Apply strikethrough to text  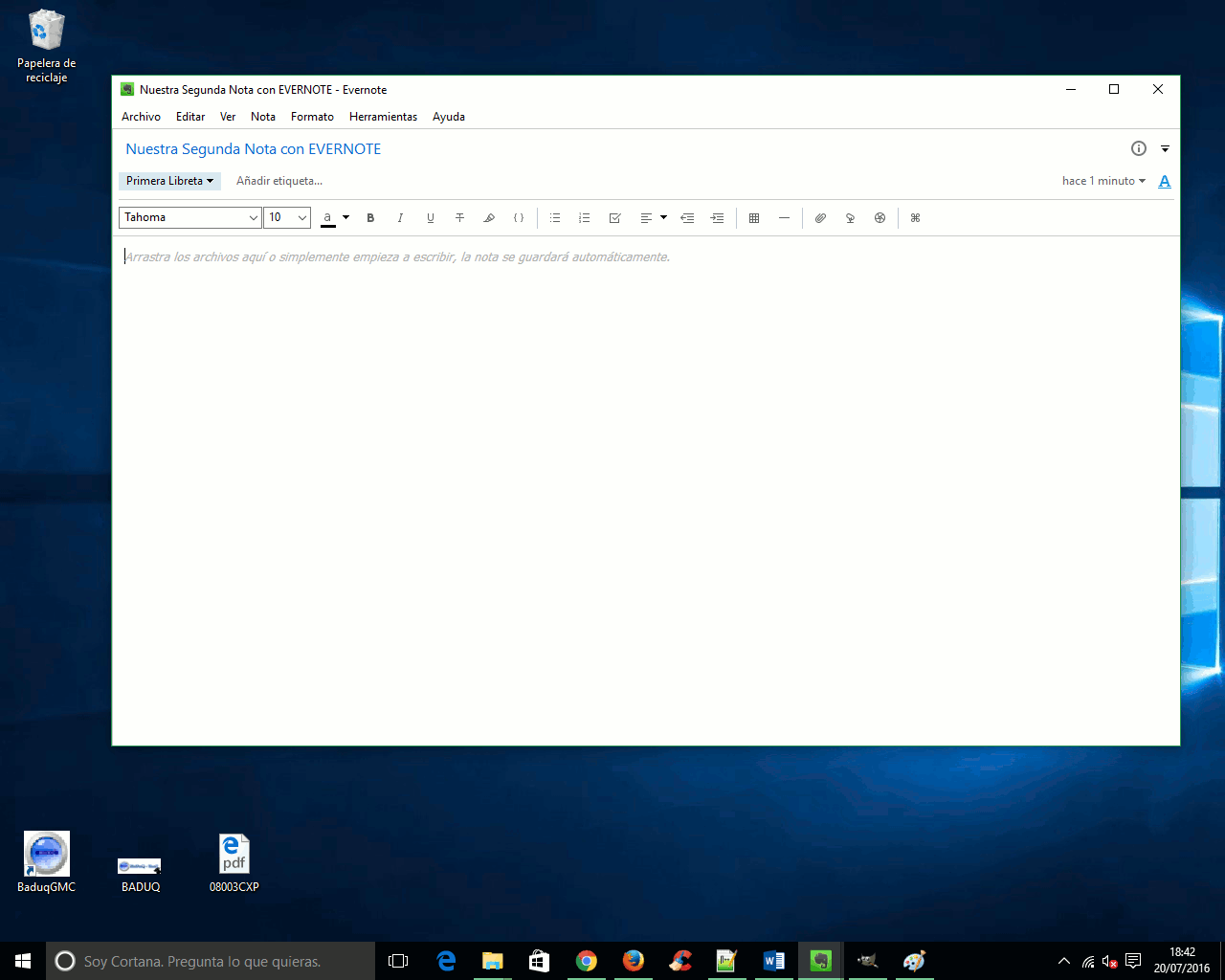coord(459,218)
